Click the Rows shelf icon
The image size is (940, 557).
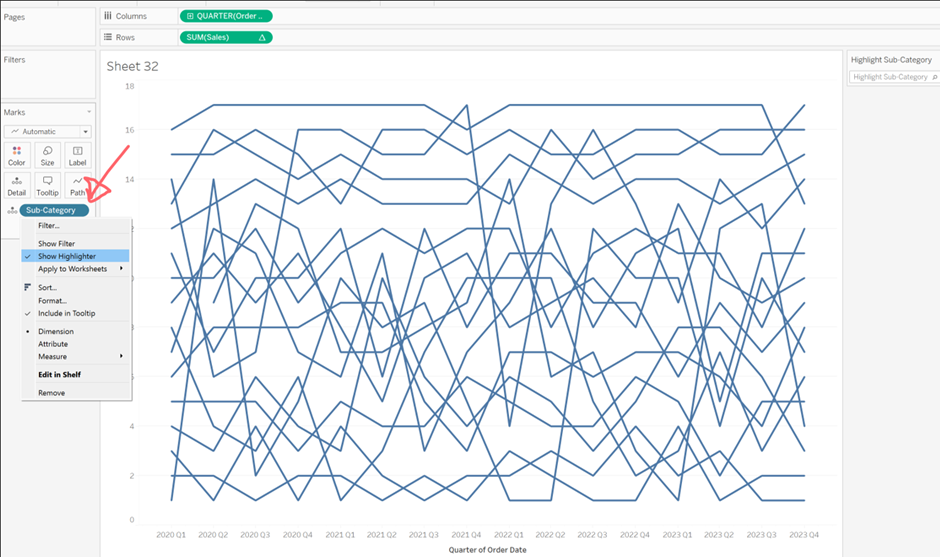point(108,37)
